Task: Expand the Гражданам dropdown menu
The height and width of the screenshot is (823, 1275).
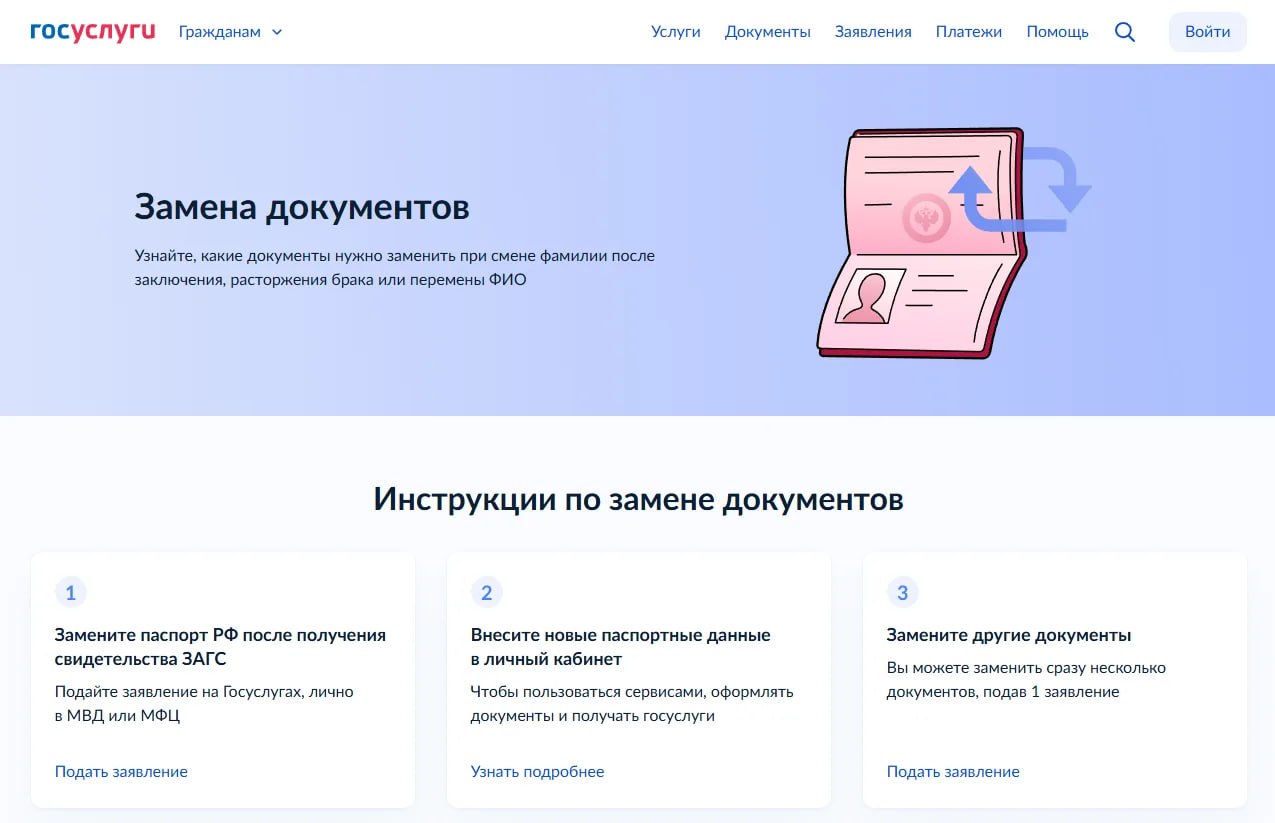Action: point(219,31)
